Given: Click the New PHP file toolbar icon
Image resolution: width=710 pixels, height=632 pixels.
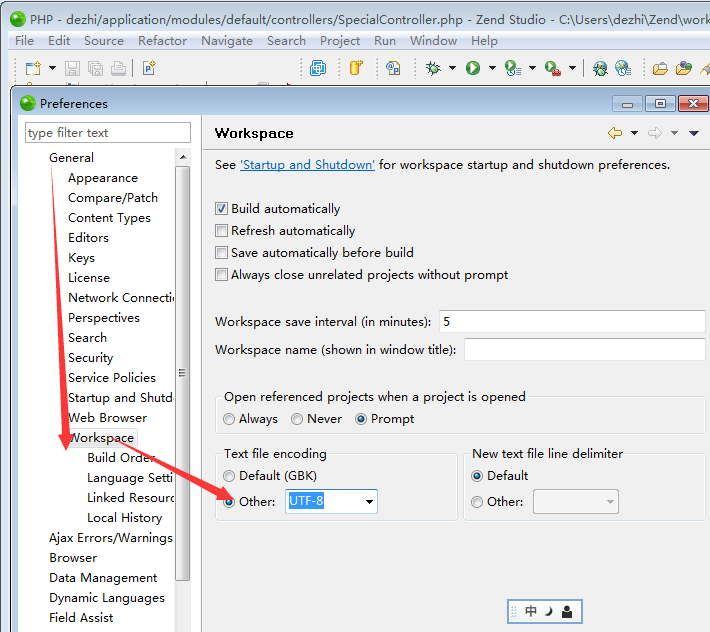Looking at the screenshot, I should point(149,68).
